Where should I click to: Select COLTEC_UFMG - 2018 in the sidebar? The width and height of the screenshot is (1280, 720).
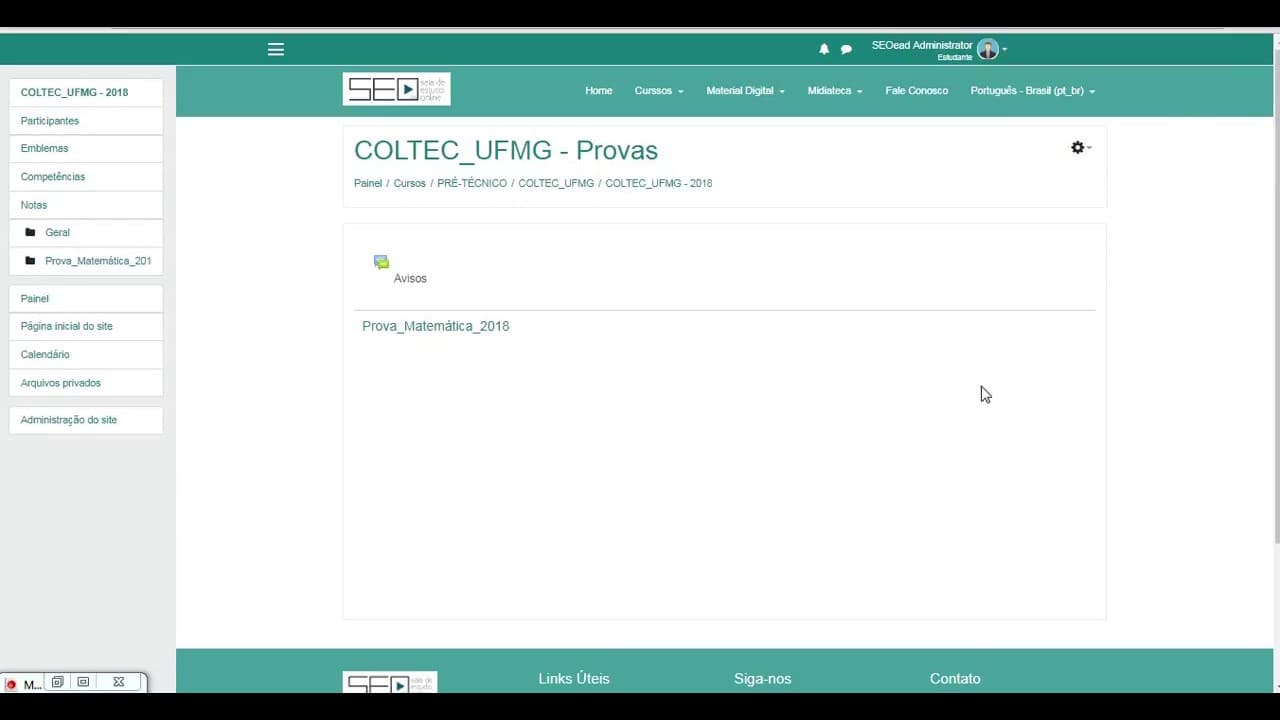click(x=86, y=92)
